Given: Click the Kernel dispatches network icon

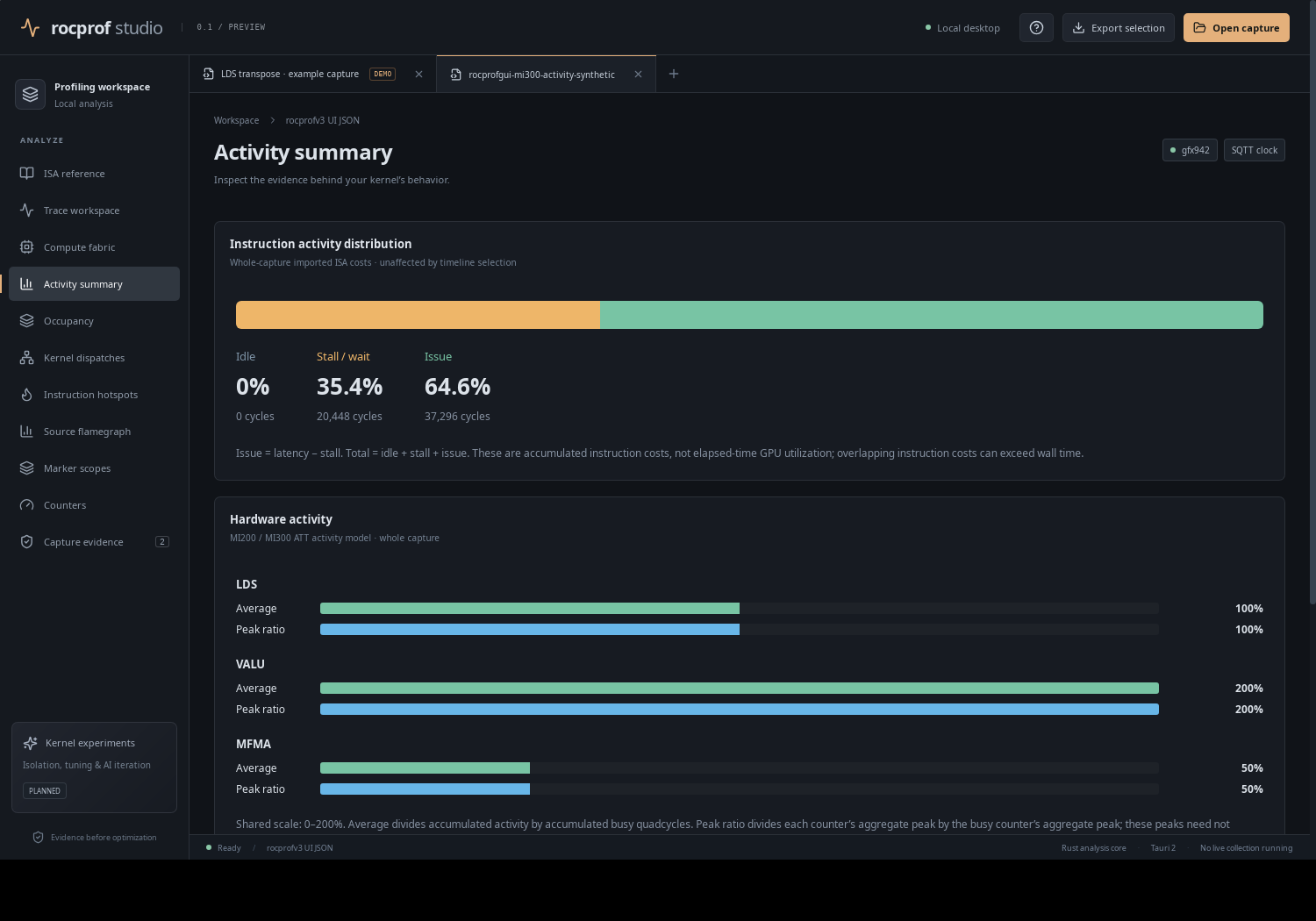Looking at the screenshot, I should tap(27, 358).
